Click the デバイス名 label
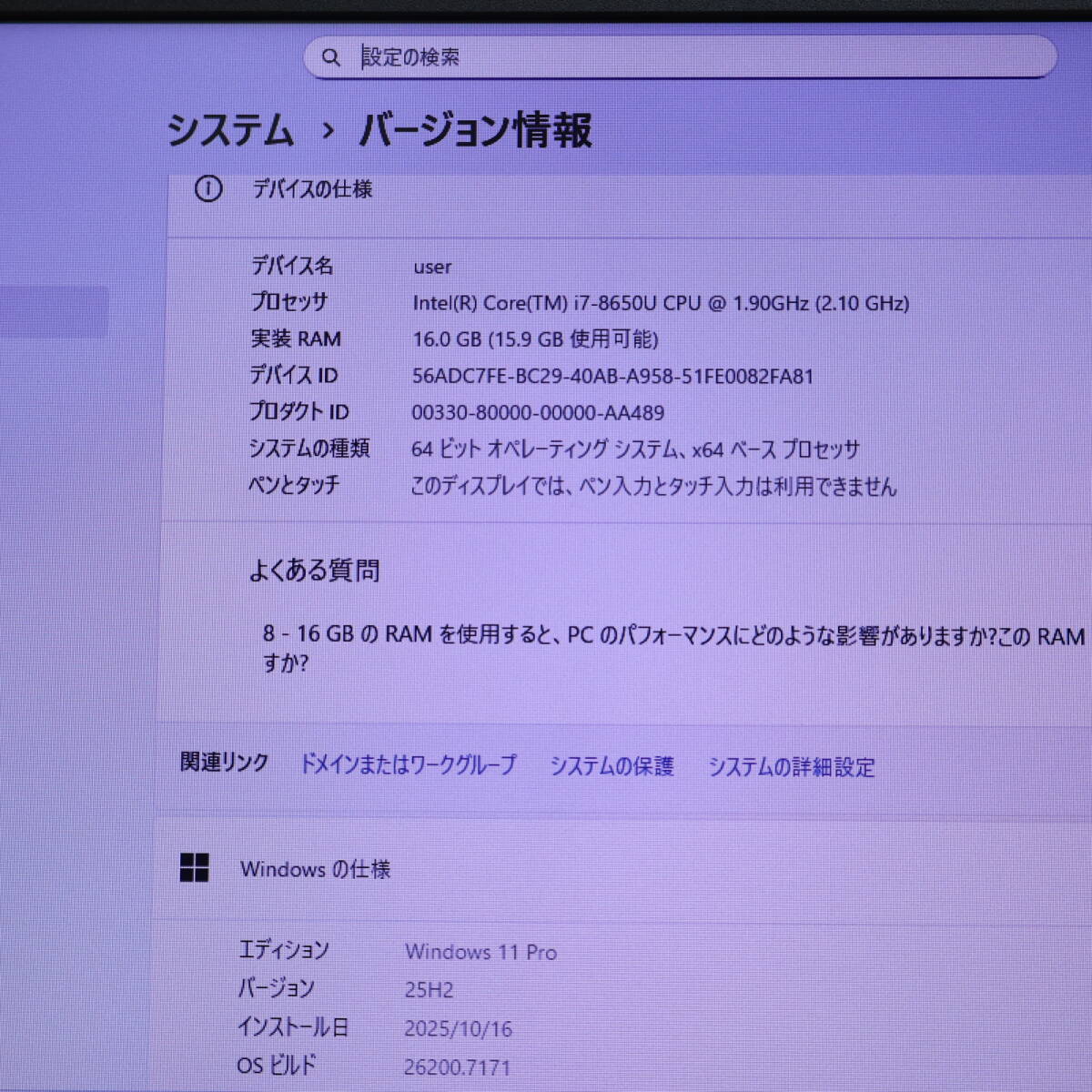Viewport: 1092px width, 1092px height. tap(292, 265)
